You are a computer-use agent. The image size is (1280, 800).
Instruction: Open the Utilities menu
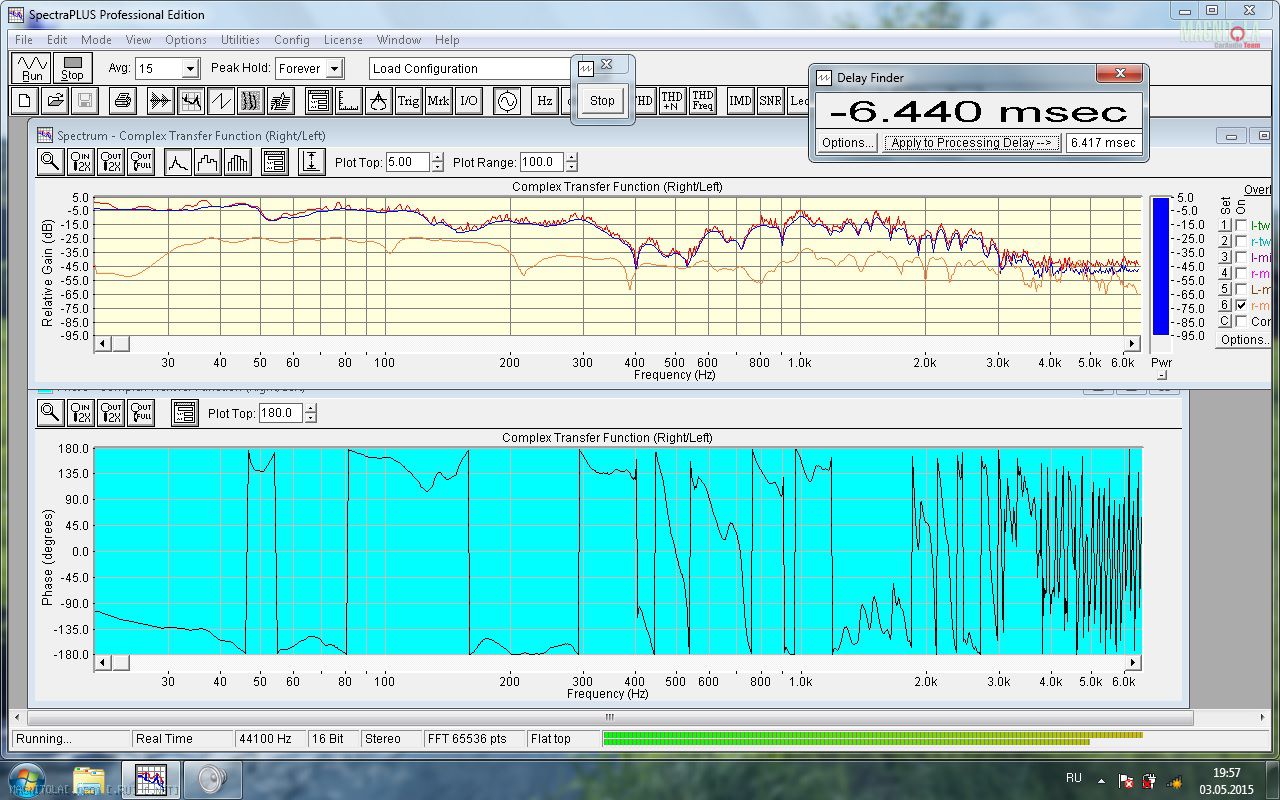click(x=240, y=40)
